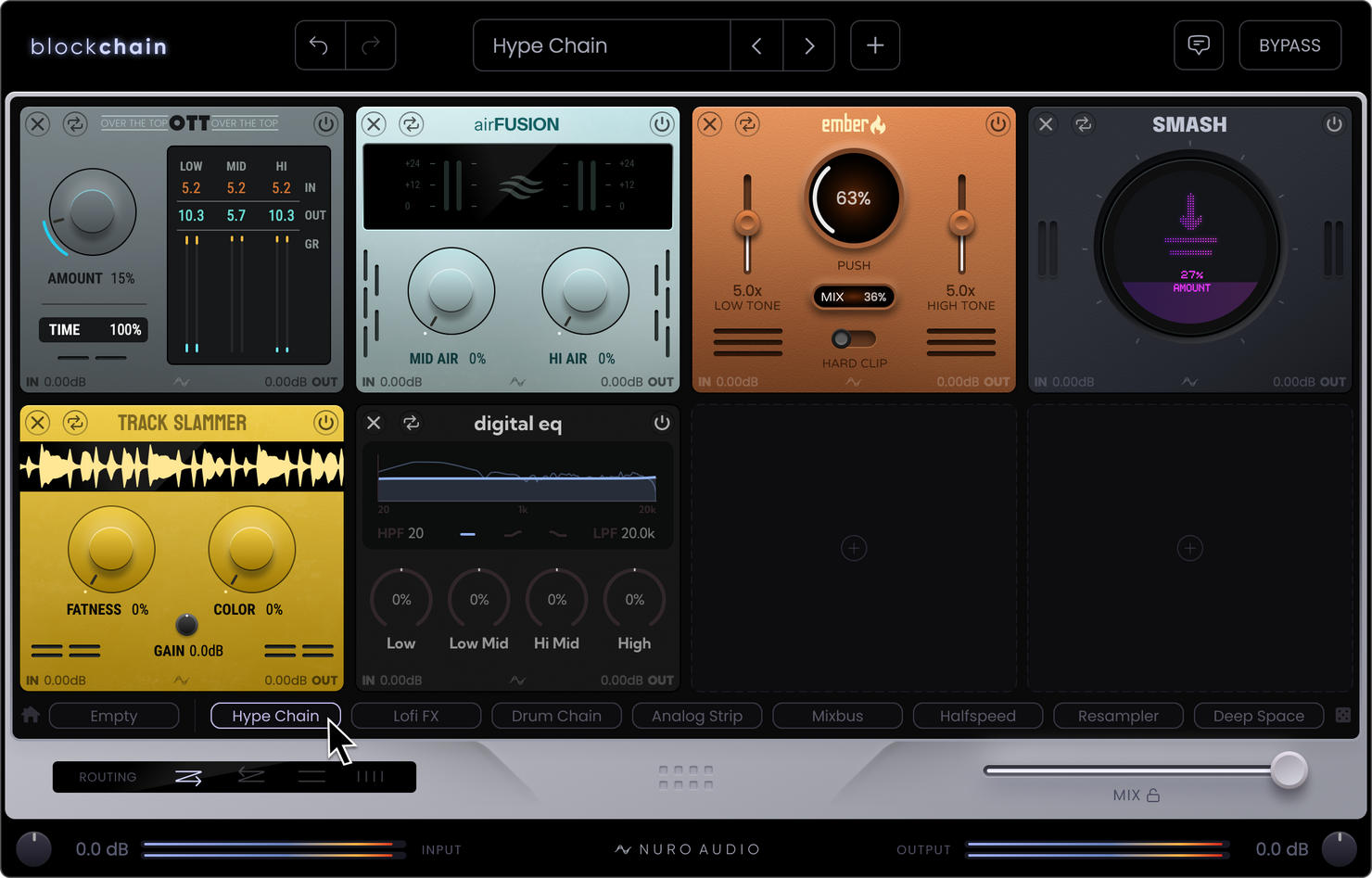Remove the digital eq module

point(374,423)
